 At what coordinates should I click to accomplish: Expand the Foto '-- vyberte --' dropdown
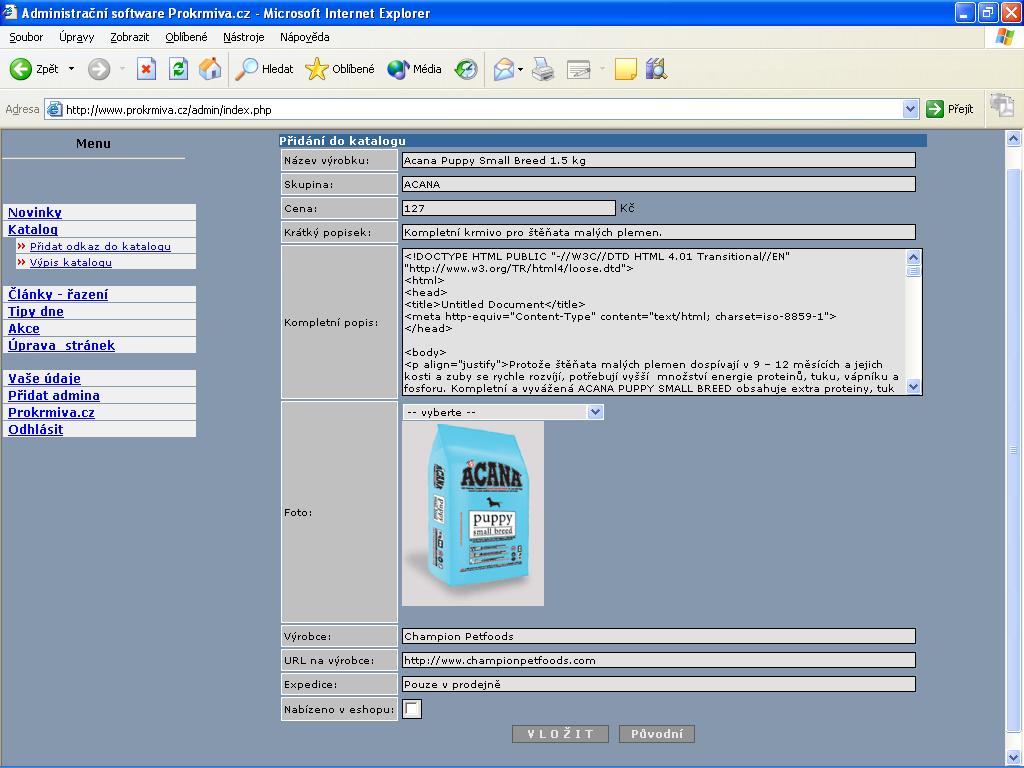[595, 412]
